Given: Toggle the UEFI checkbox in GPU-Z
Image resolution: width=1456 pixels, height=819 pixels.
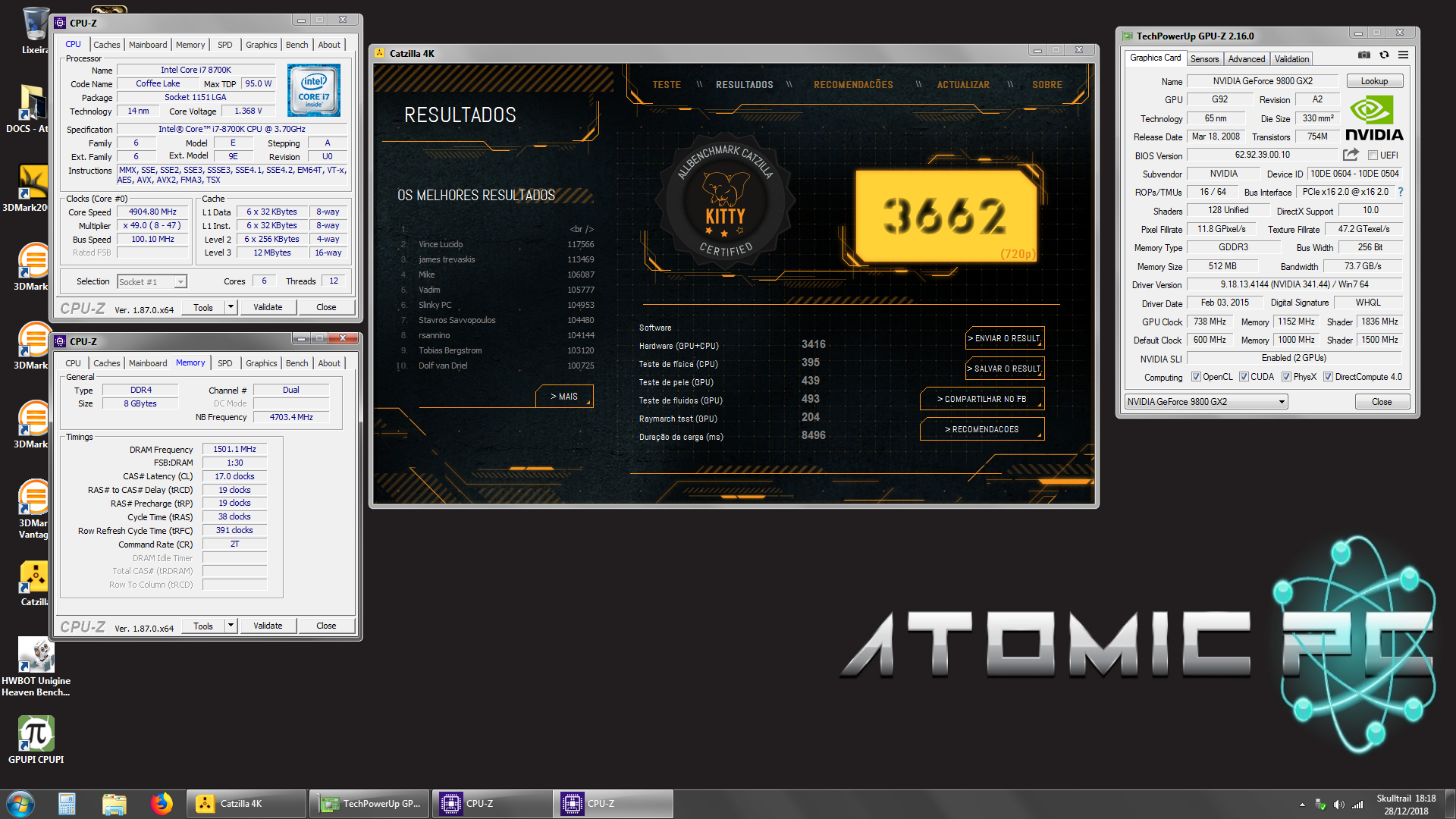Looking at the screenshot, I should (1373, 155).
